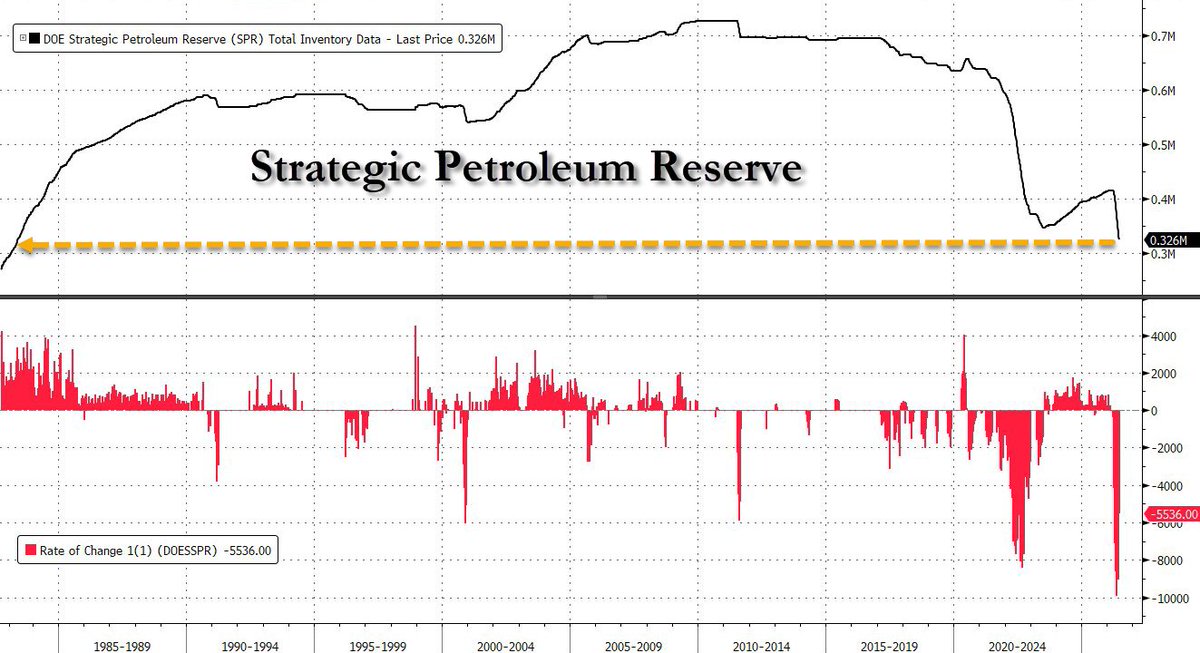This screenshot has height=653, width=1200.
Task: Select the 0.3M axis label
Action: pos(1162,255)
